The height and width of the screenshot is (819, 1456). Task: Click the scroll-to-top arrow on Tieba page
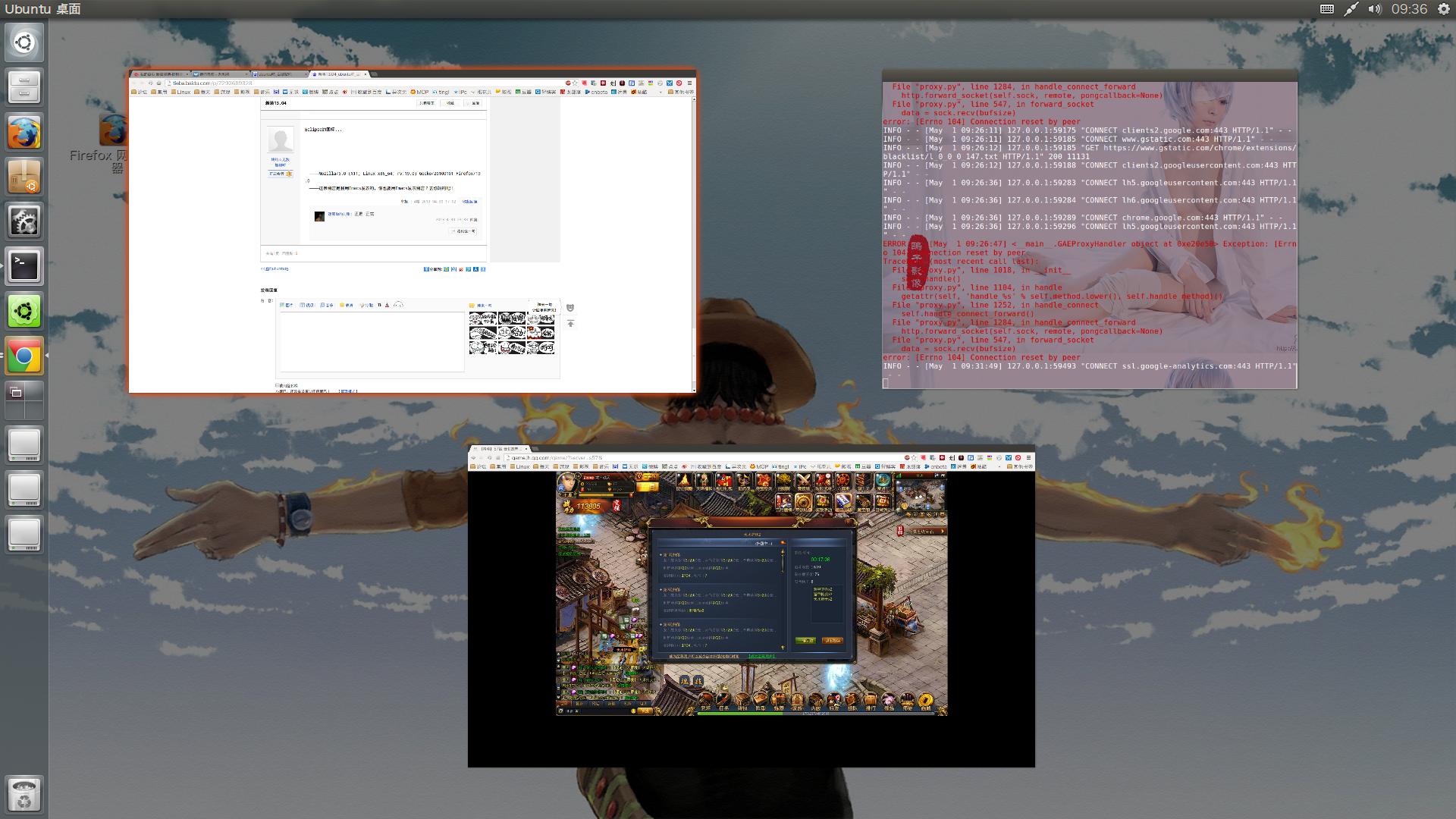(x=570, y=324)
